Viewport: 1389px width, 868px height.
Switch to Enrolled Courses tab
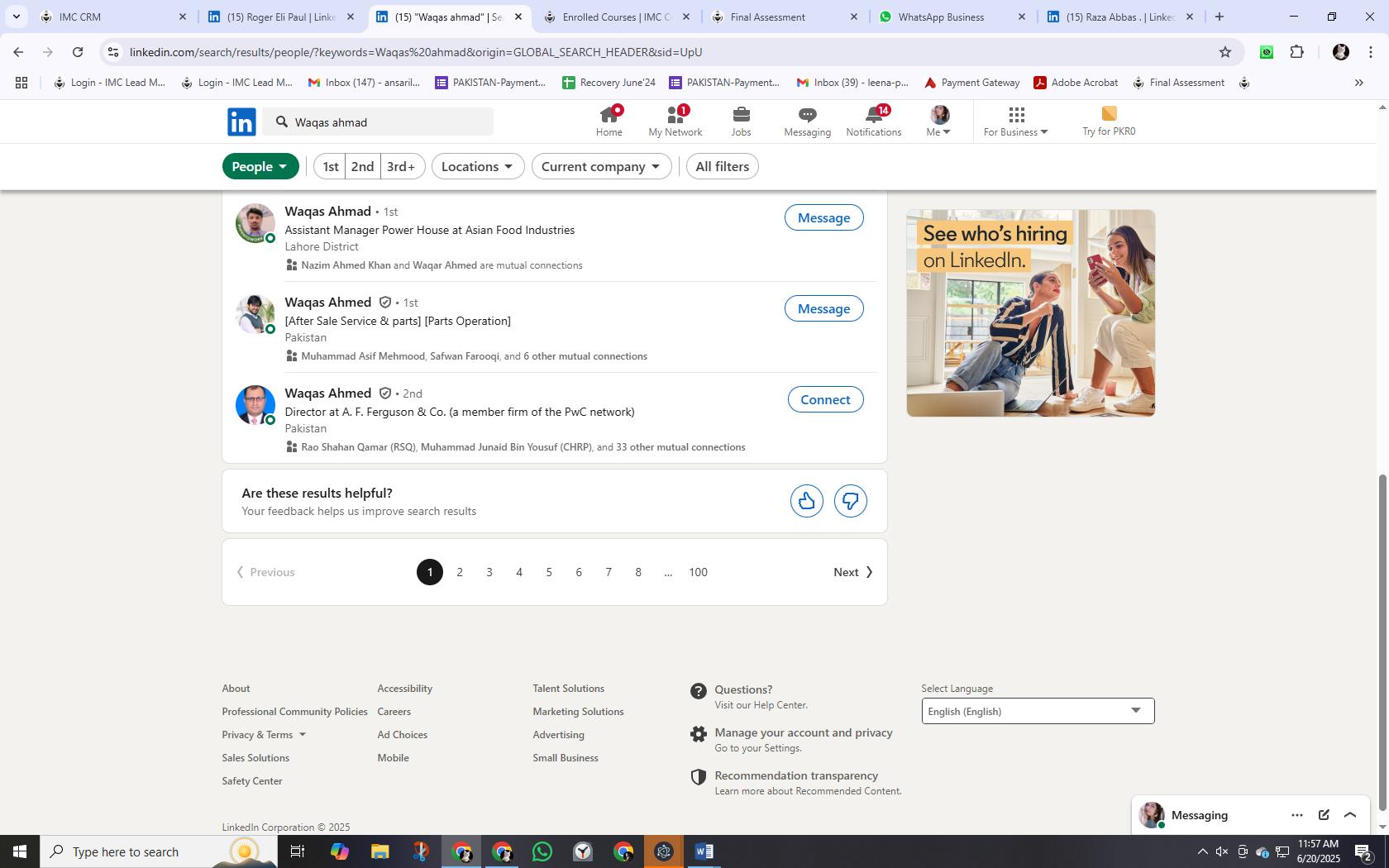tap(616, 17)
